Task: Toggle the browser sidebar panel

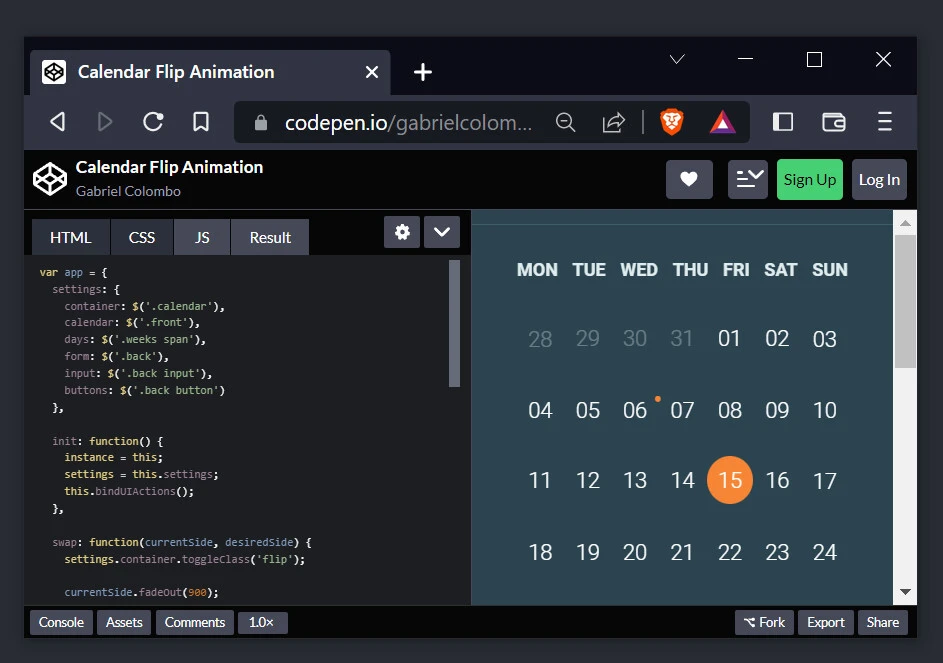Action: point(783,122)
